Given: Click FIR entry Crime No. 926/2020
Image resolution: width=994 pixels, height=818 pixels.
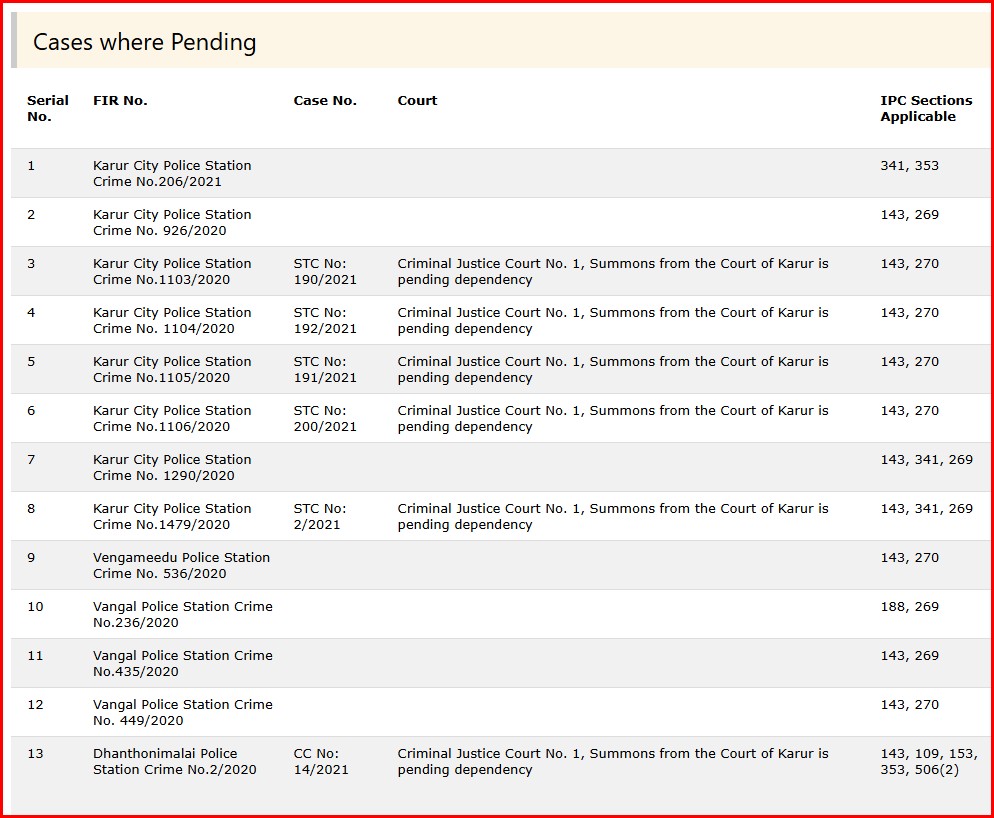Looking at the screenshot, I should 172,223.
